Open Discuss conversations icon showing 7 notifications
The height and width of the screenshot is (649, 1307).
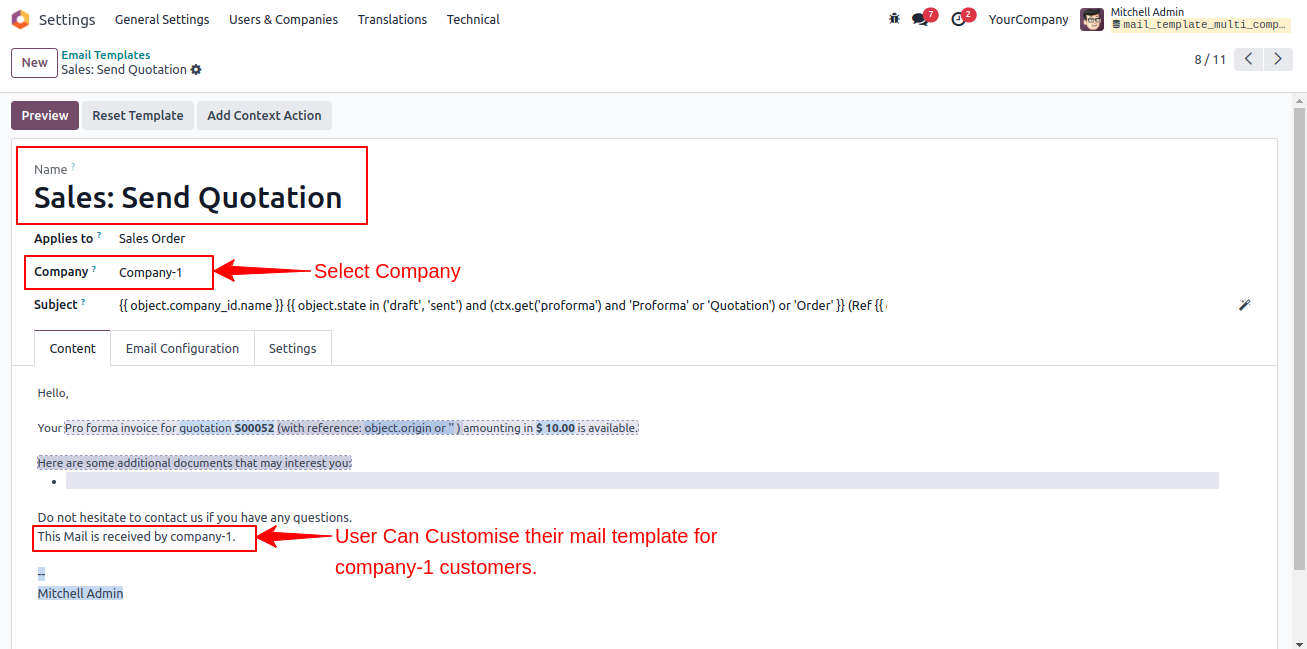click(920, 18)
